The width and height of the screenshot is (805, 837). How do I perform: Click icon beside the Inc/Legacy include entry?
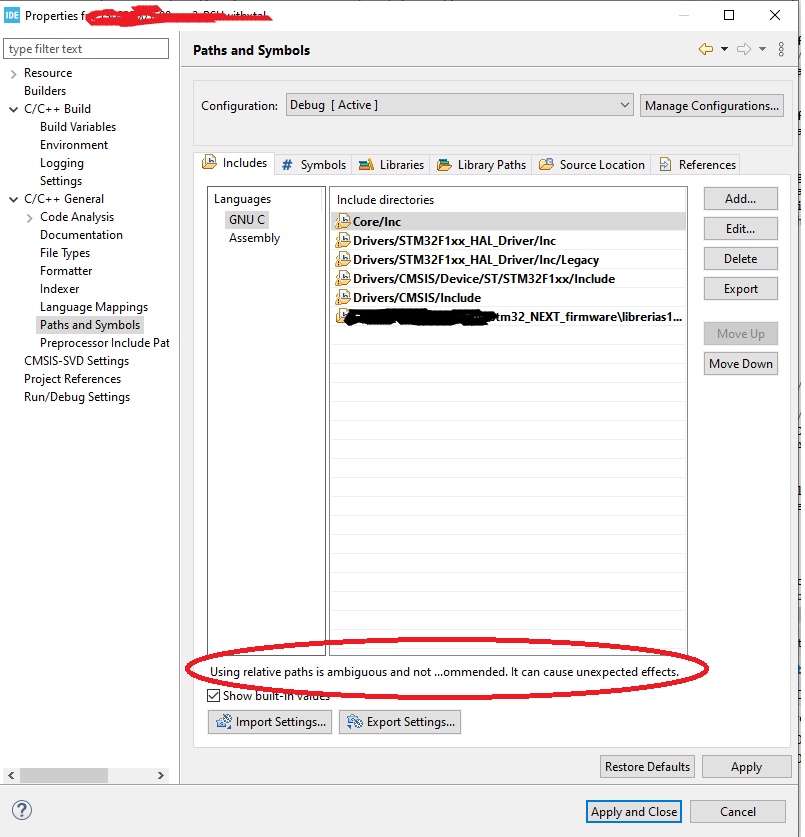(343, 259)
